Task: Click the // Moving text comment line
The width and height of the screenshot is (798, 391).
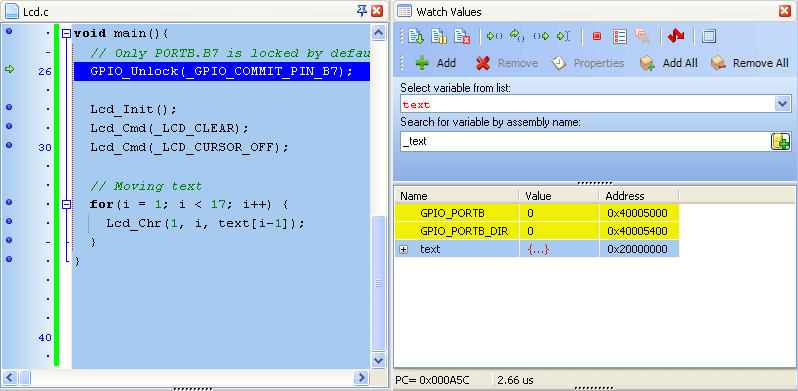Action: [x=146, y=186]
